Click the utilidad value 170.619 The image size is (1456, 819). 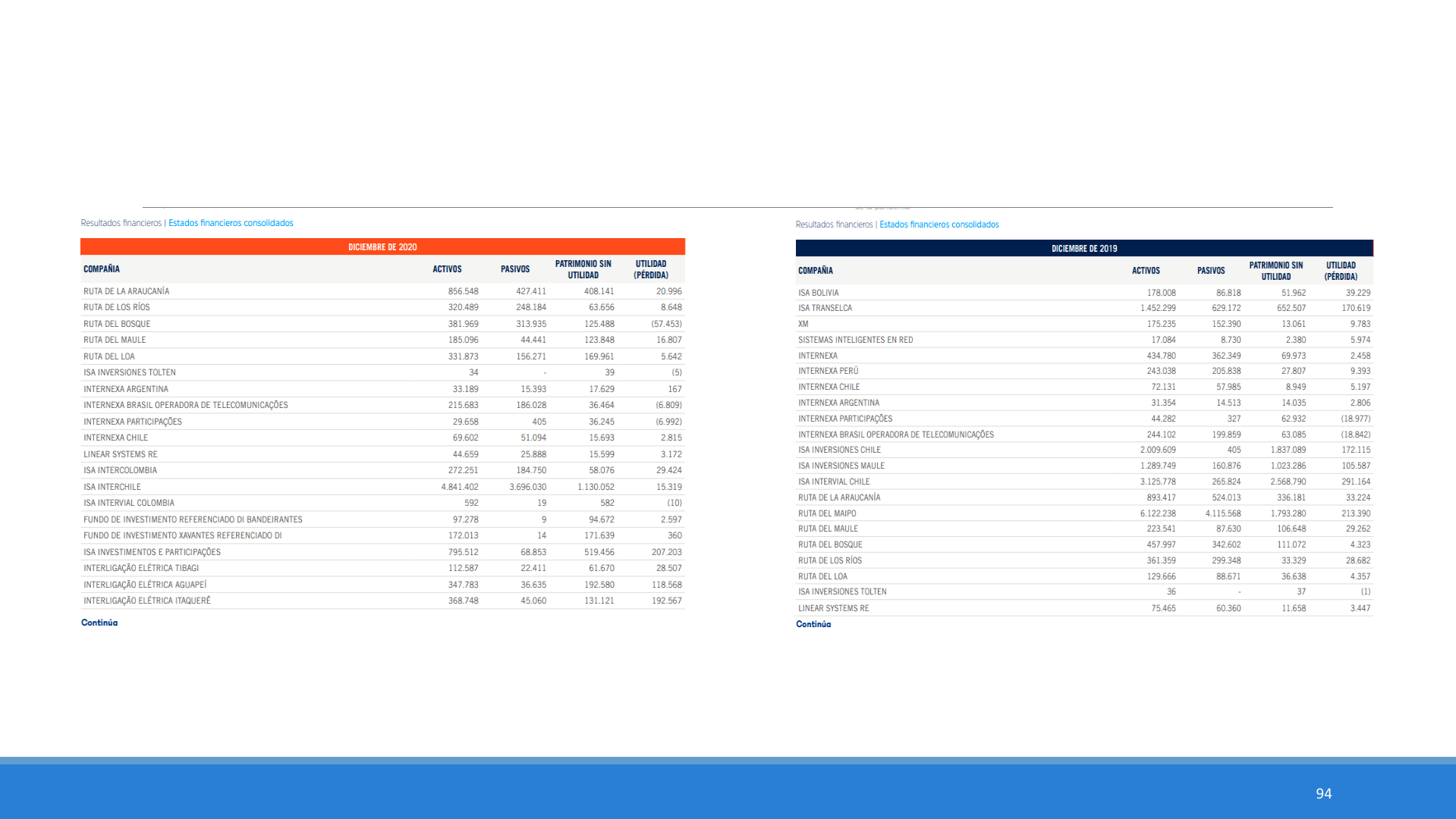[1356, 308]
